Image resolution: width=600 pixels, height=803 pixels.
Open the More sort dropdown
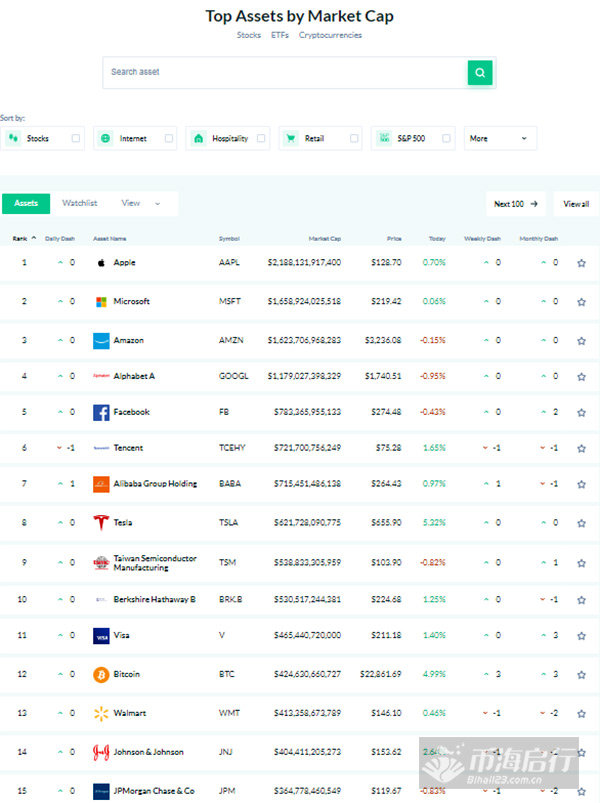click(500, 138)
